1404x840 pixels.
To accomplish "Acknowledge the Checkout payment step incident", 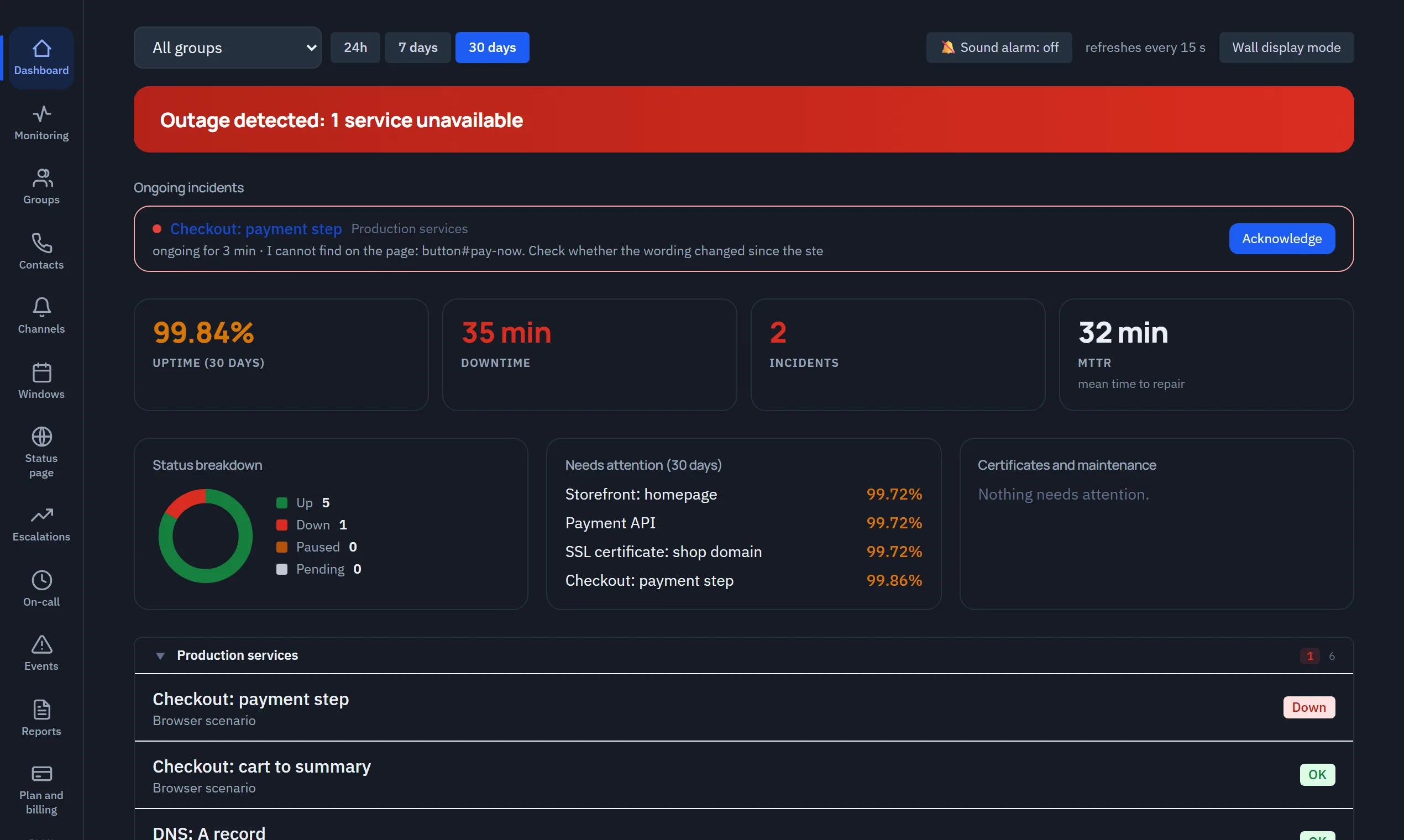I will point(1282,239).
